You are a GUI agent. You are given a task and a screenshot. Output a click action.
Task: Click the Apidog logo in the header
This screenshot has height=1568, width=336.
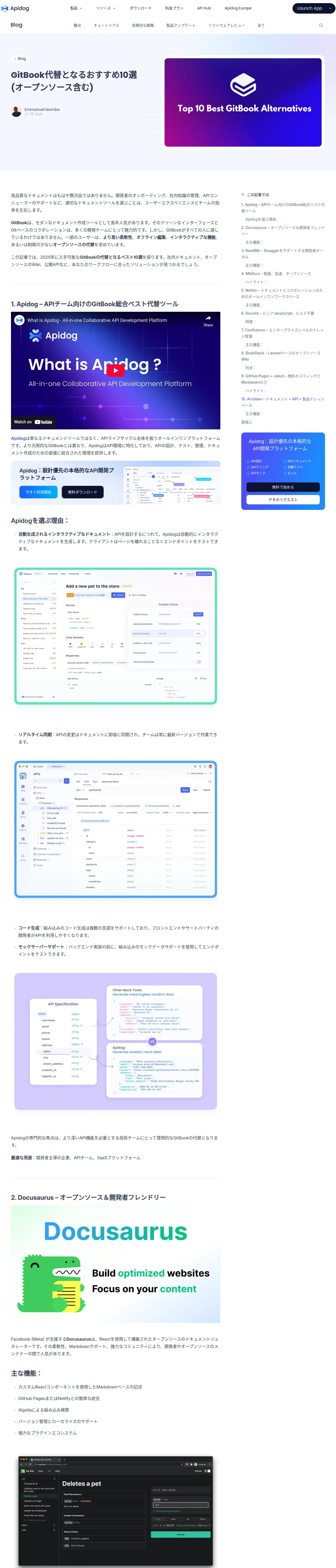pos(15,9)
